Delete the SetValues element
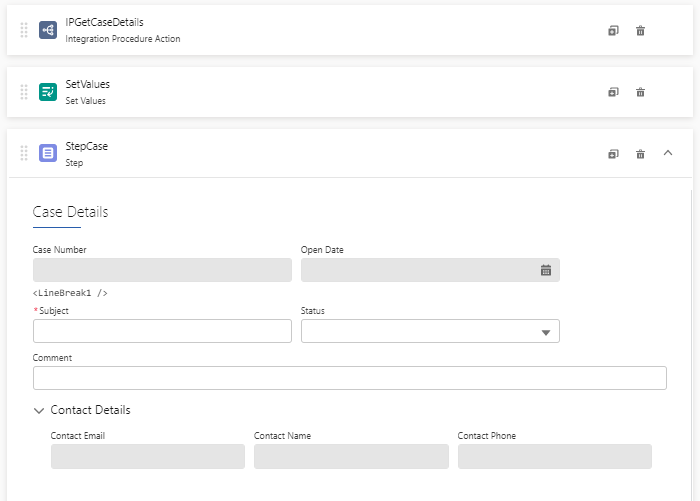This screenshot has width=700, height=501. click(x=641, y=92)
